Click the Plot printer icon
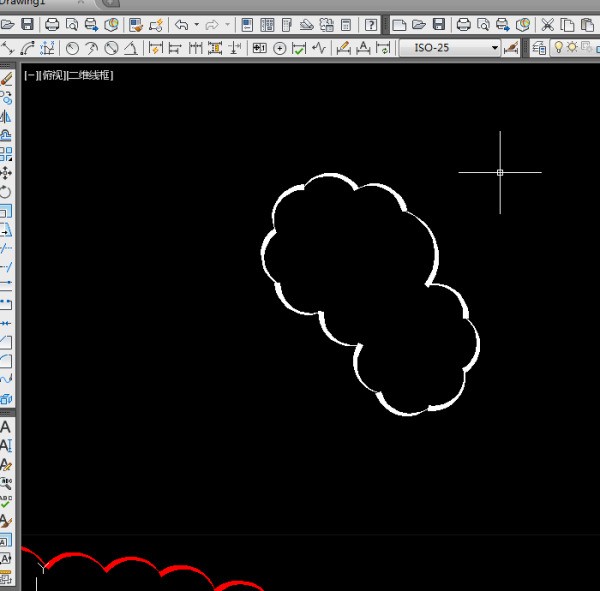Viewport: 600px width, 591px height. click(x=52, y=24)
